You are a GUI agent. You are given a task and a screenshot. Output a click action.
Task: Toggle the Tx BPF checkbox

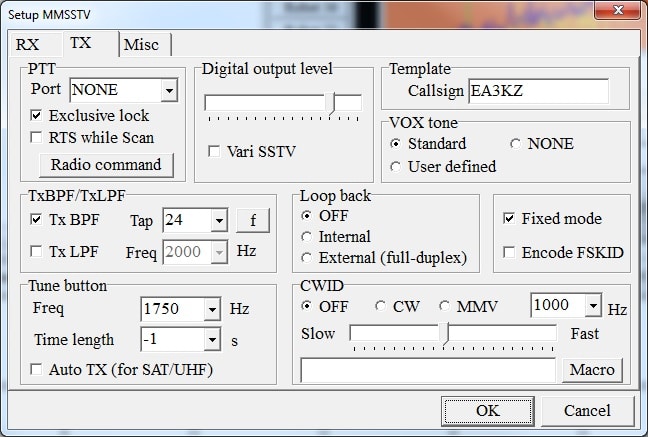coord(36,219)
